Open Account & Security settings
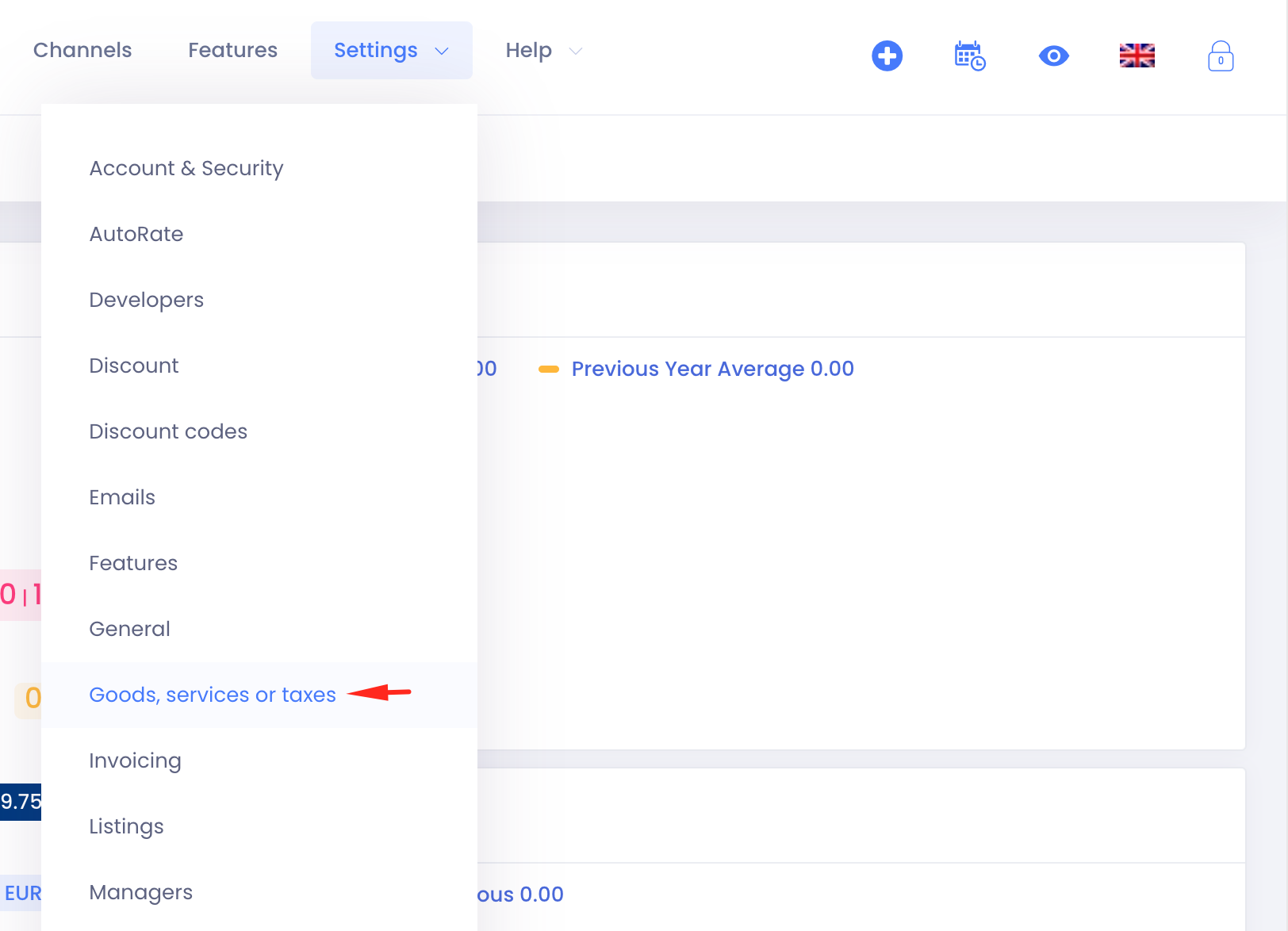 point(186,168)
